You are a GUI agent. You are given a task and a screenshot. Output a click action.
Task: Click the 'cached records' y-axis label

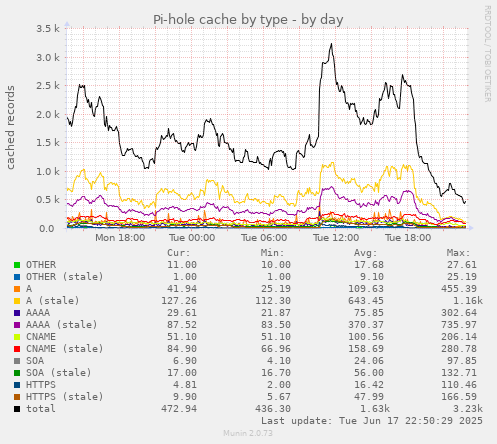(10, 127)
